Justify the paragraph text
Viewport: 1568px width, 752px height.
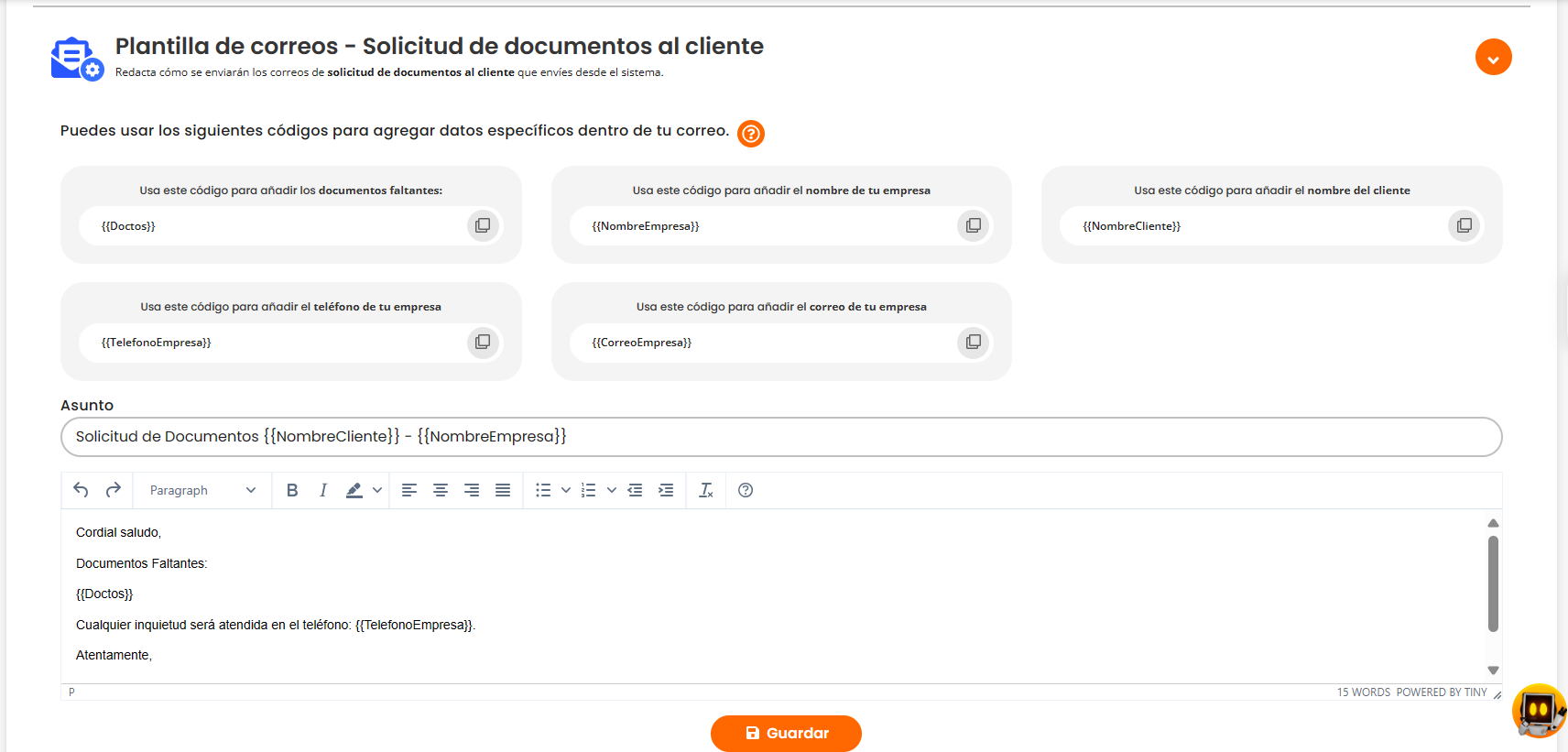click(503, 490)
